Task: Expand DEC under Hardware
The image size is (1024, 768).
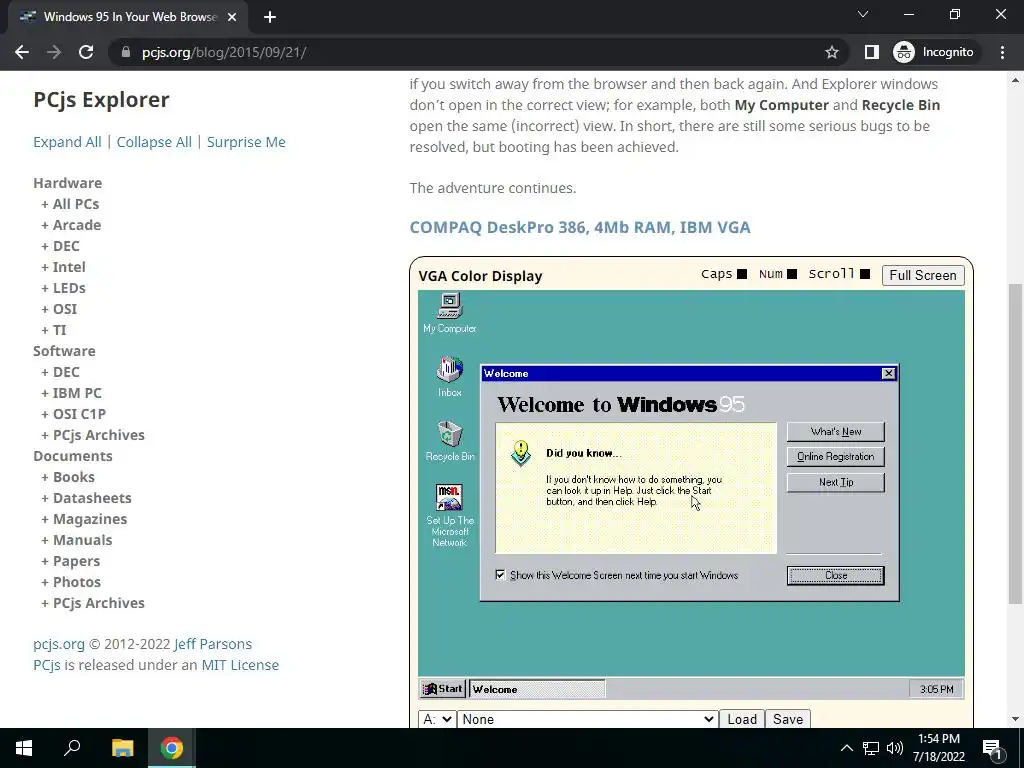Action: coord(61,246)
